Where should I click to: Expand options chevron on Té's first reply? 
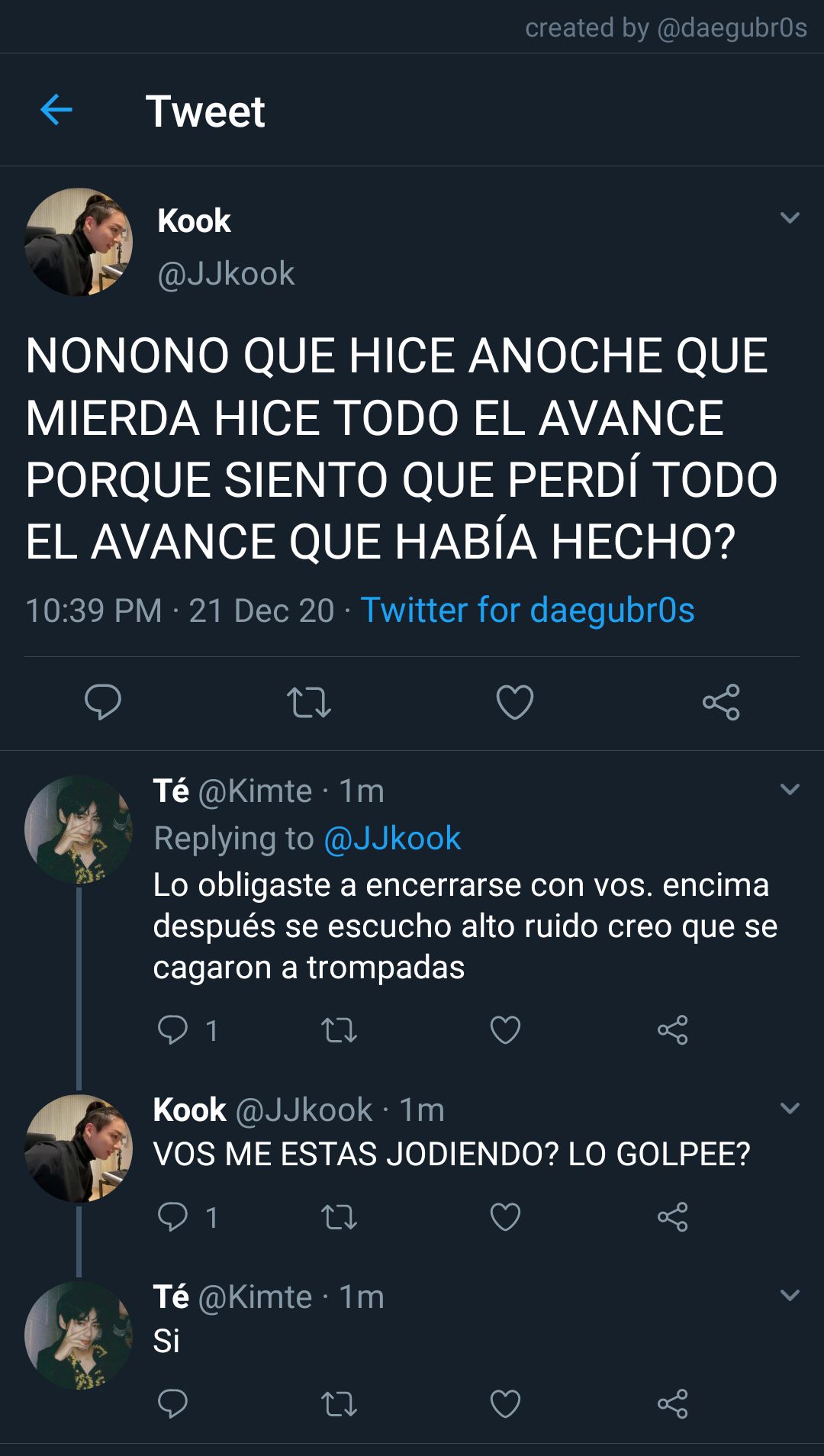click(790, 790)
